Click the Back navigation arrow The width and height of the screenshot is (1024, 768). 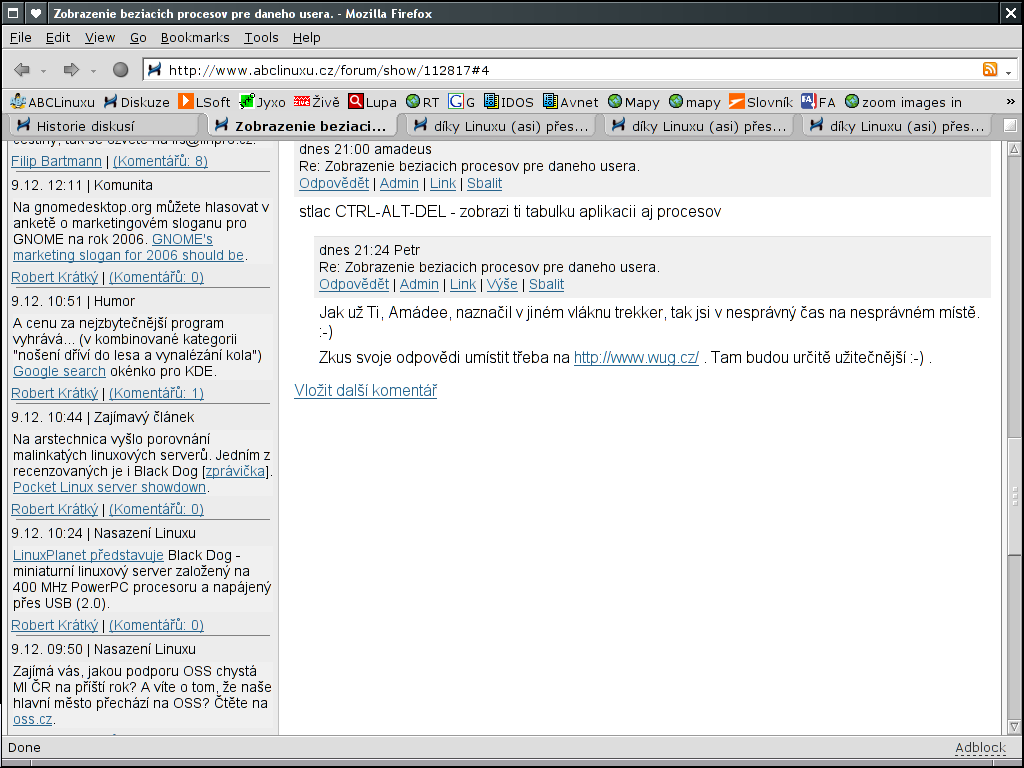tap(22, 70)
